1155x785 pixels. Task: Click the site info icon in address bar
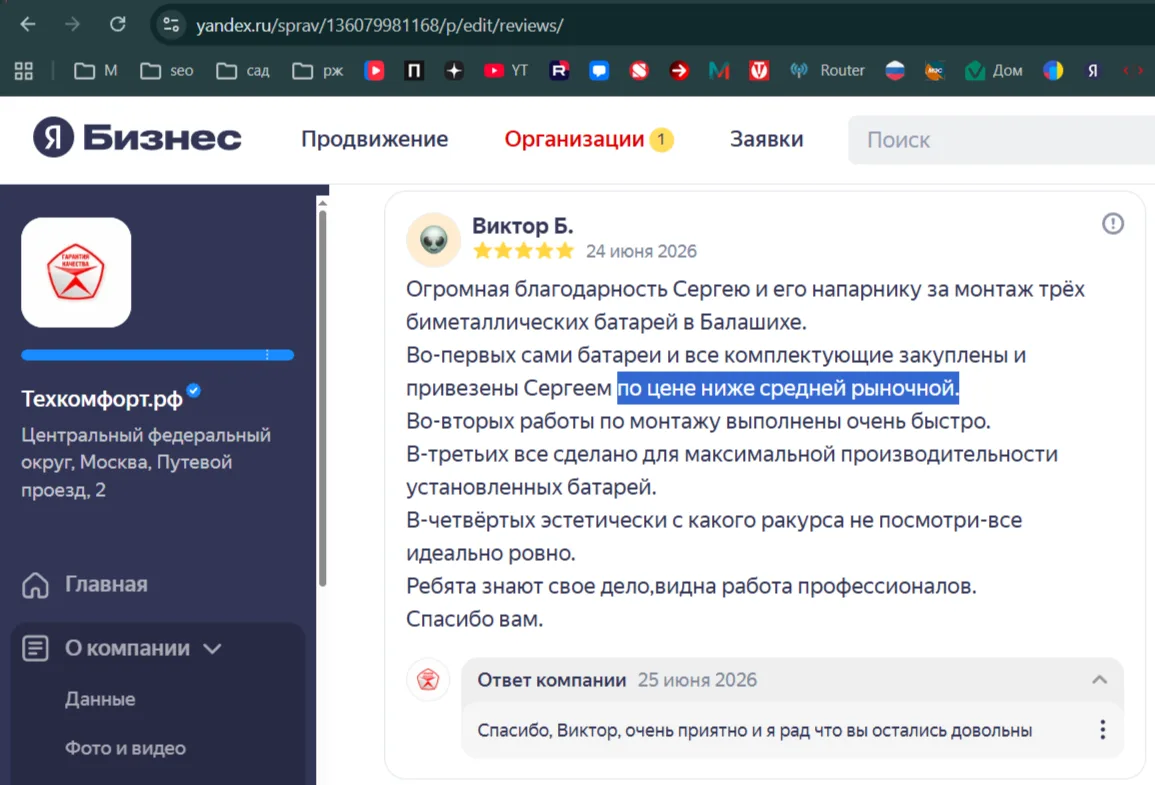[x=171, y=25]
